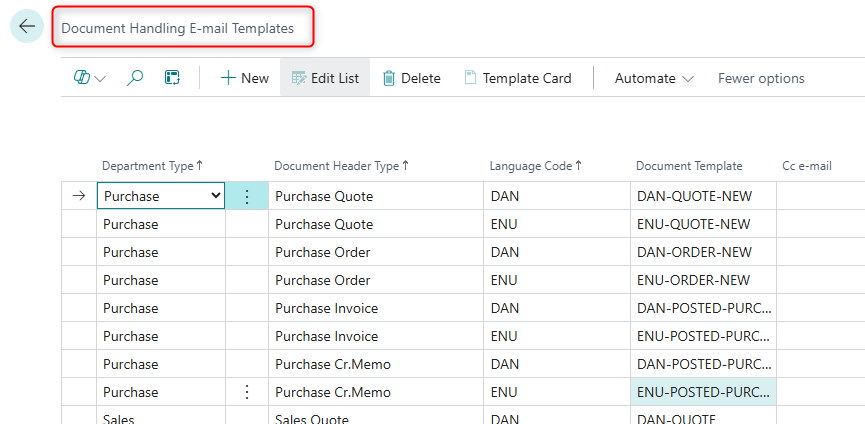This screenshot has height=424, width=865.
Task: Toggle Edit List mode
Action: click(325, 78)
